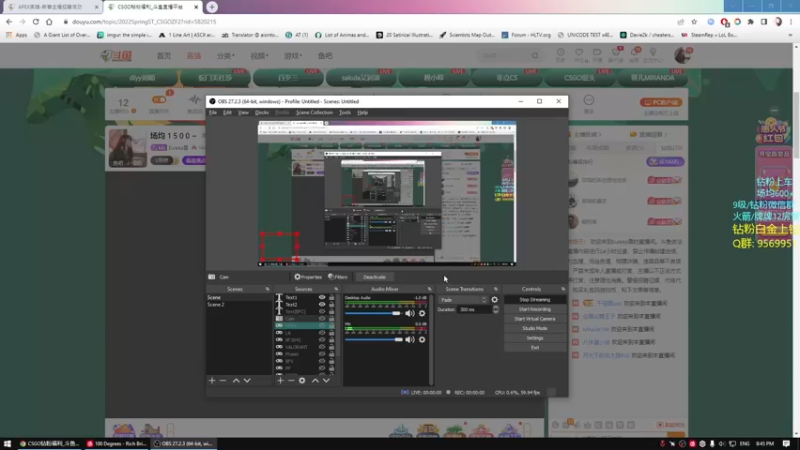Reload the Chrome page
The width and height of the screenshot is (800, 450).
[36, 22]
